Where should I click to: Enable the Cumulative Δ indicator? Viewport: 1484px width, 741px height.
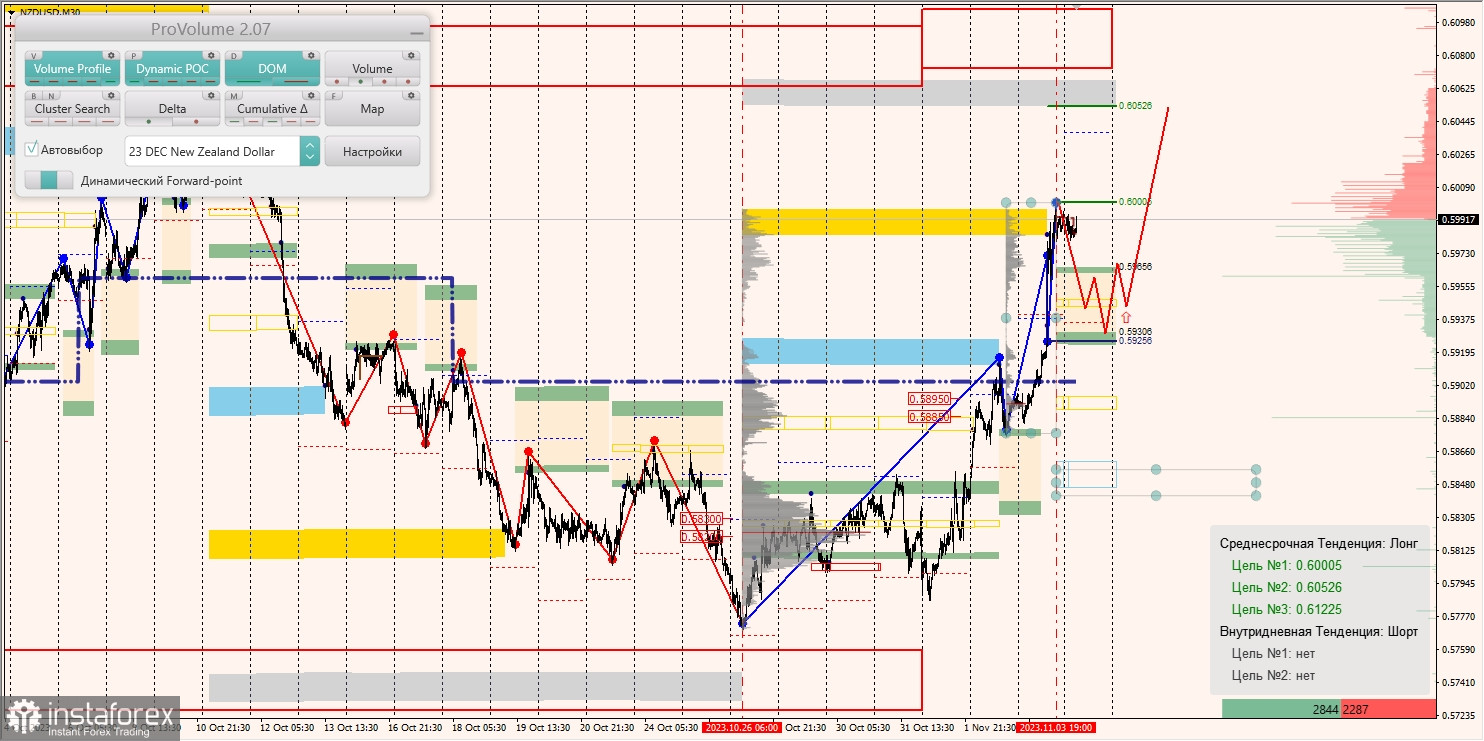272,109
